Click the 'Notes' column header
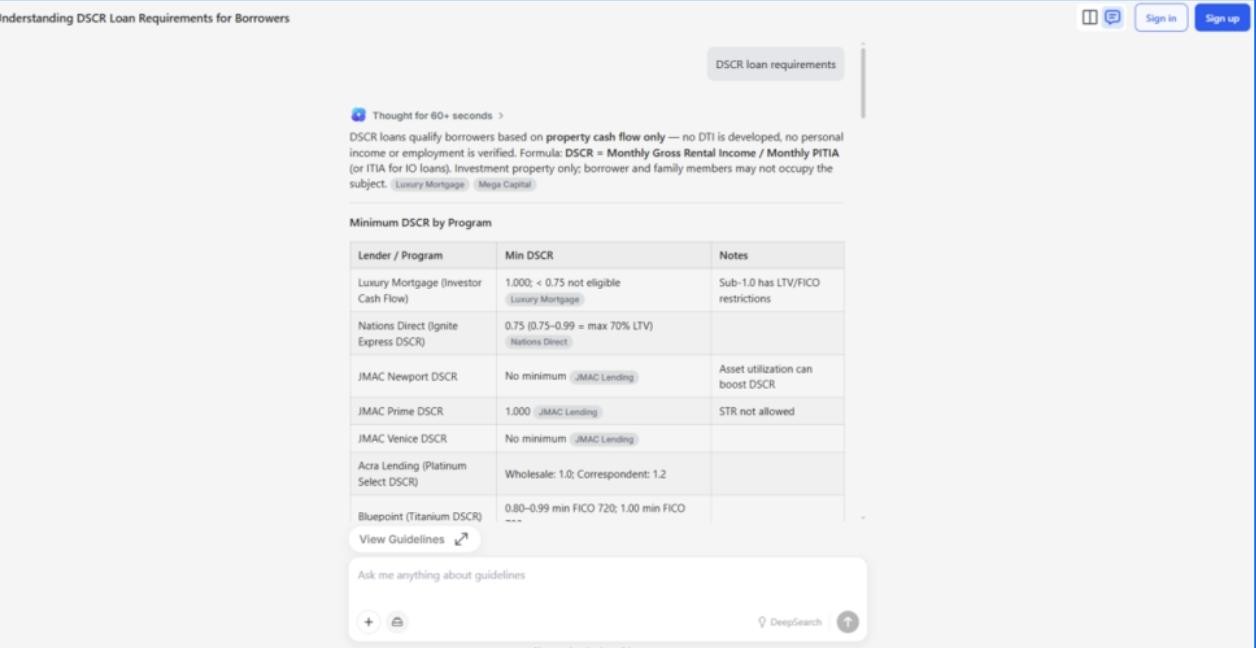The image size is (1256, 648). click(x=777, y=255)
